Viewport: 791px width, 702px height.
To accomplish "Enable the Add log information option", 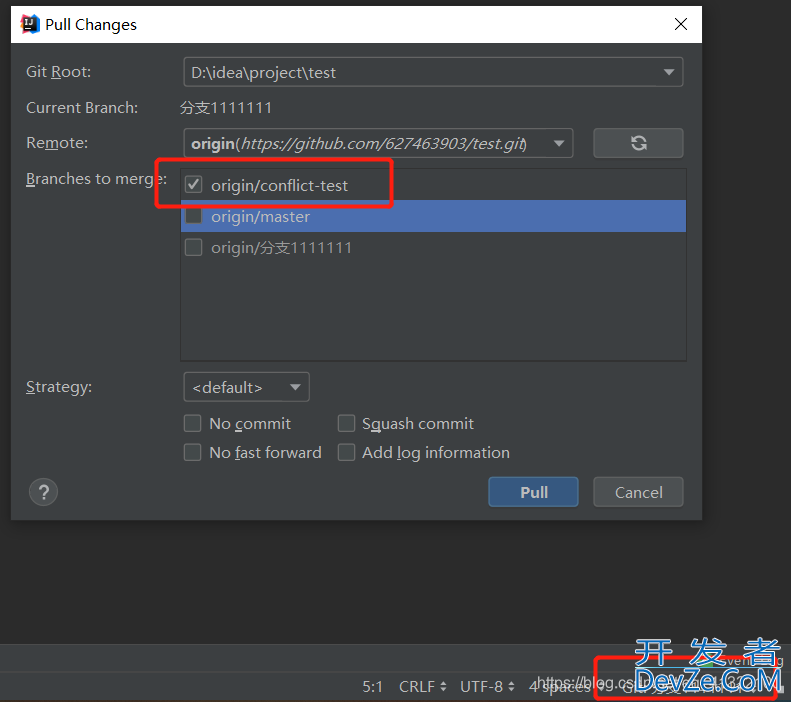I will coord(346,452).
